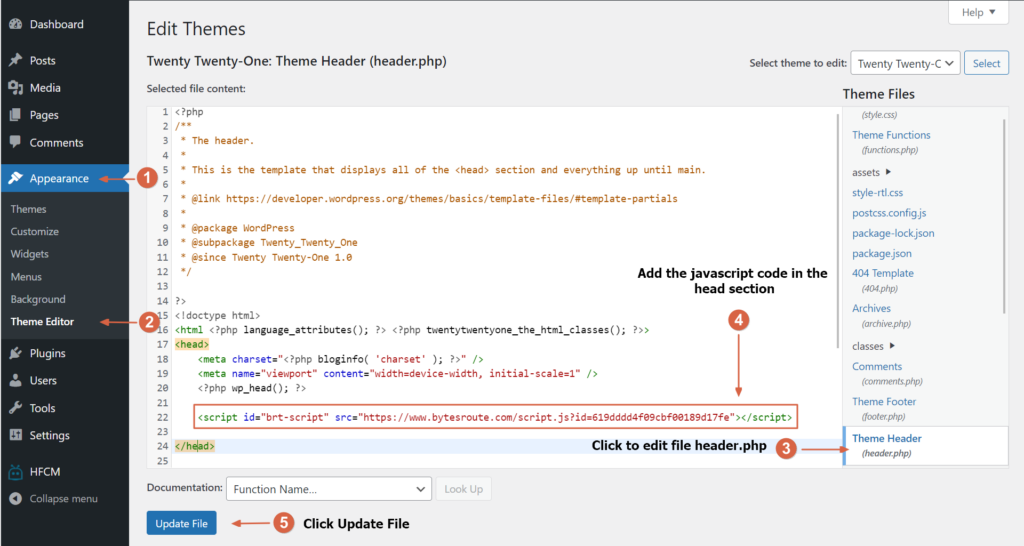Click the Plugins plug icon
1024x546 pixels.
[16, 353]
